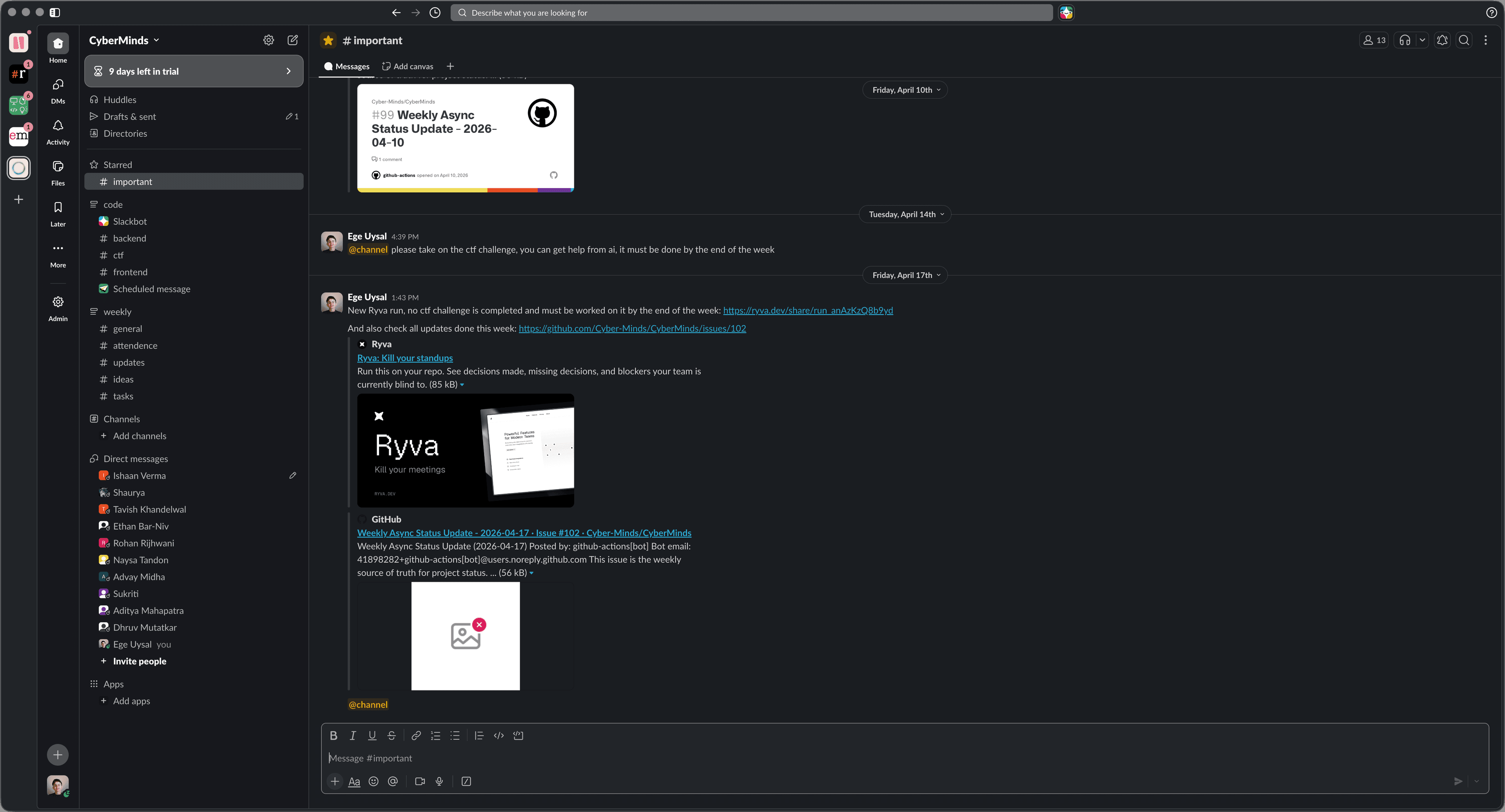
Task: Toggle channel notifications bell
Action: (1442, 40)
